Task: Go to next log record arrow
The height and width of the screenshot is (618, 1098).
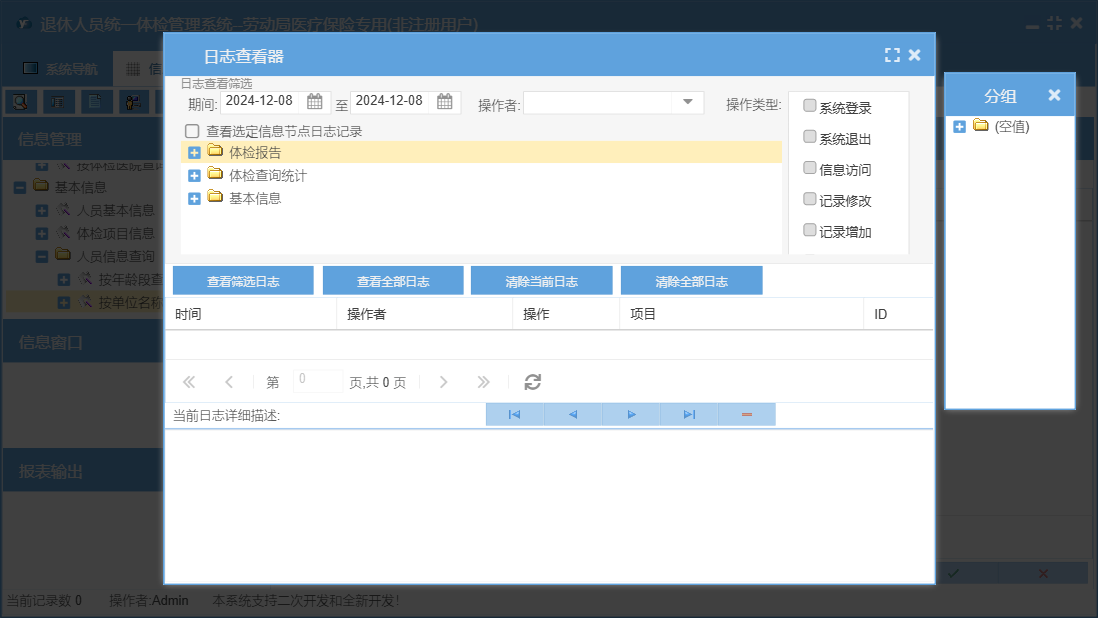Action: [x=631, y=414]
